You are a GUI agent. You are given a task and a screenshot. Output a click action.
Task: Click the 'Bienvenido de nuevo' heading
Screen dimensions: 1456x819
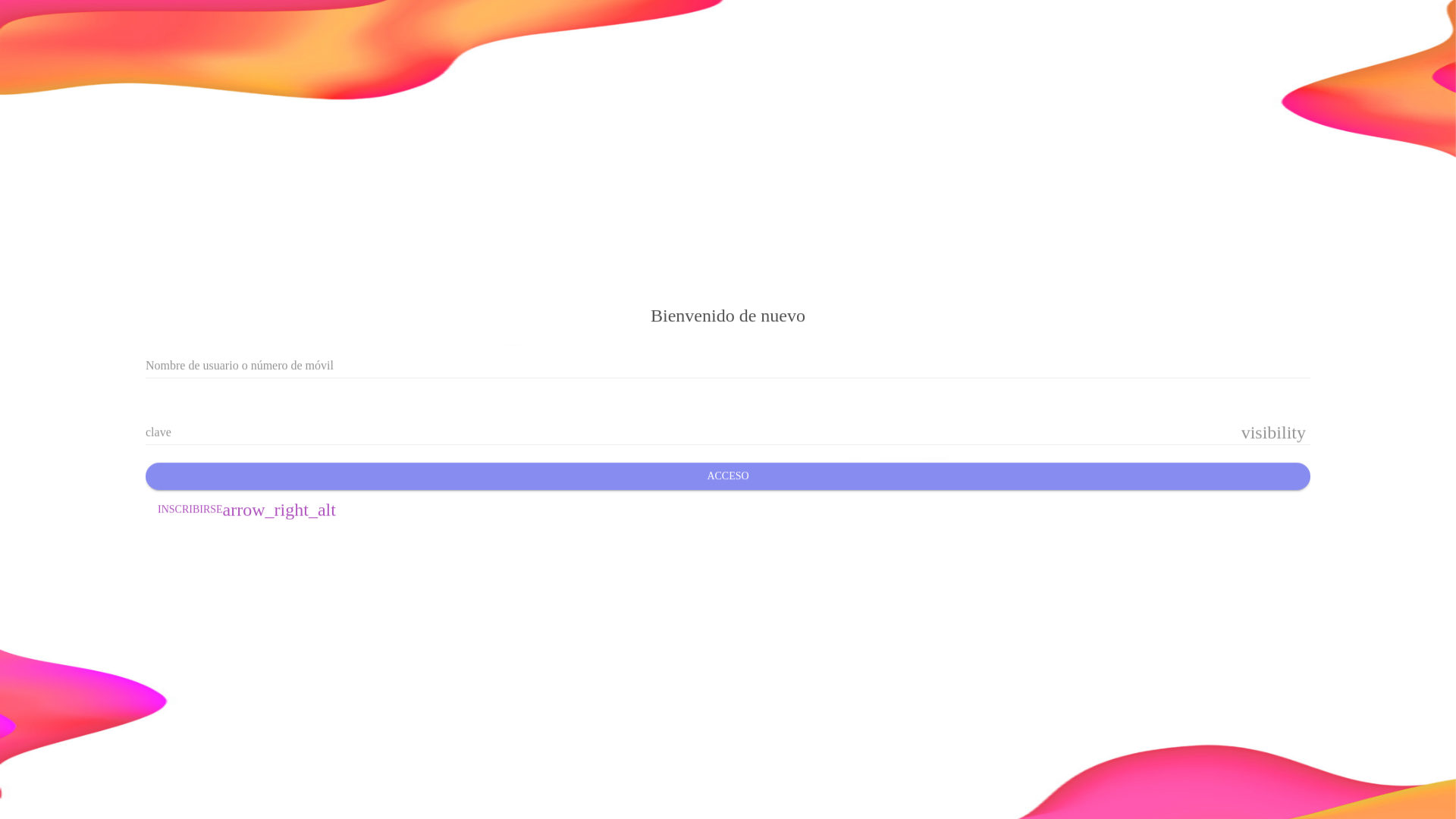point(728,316)
